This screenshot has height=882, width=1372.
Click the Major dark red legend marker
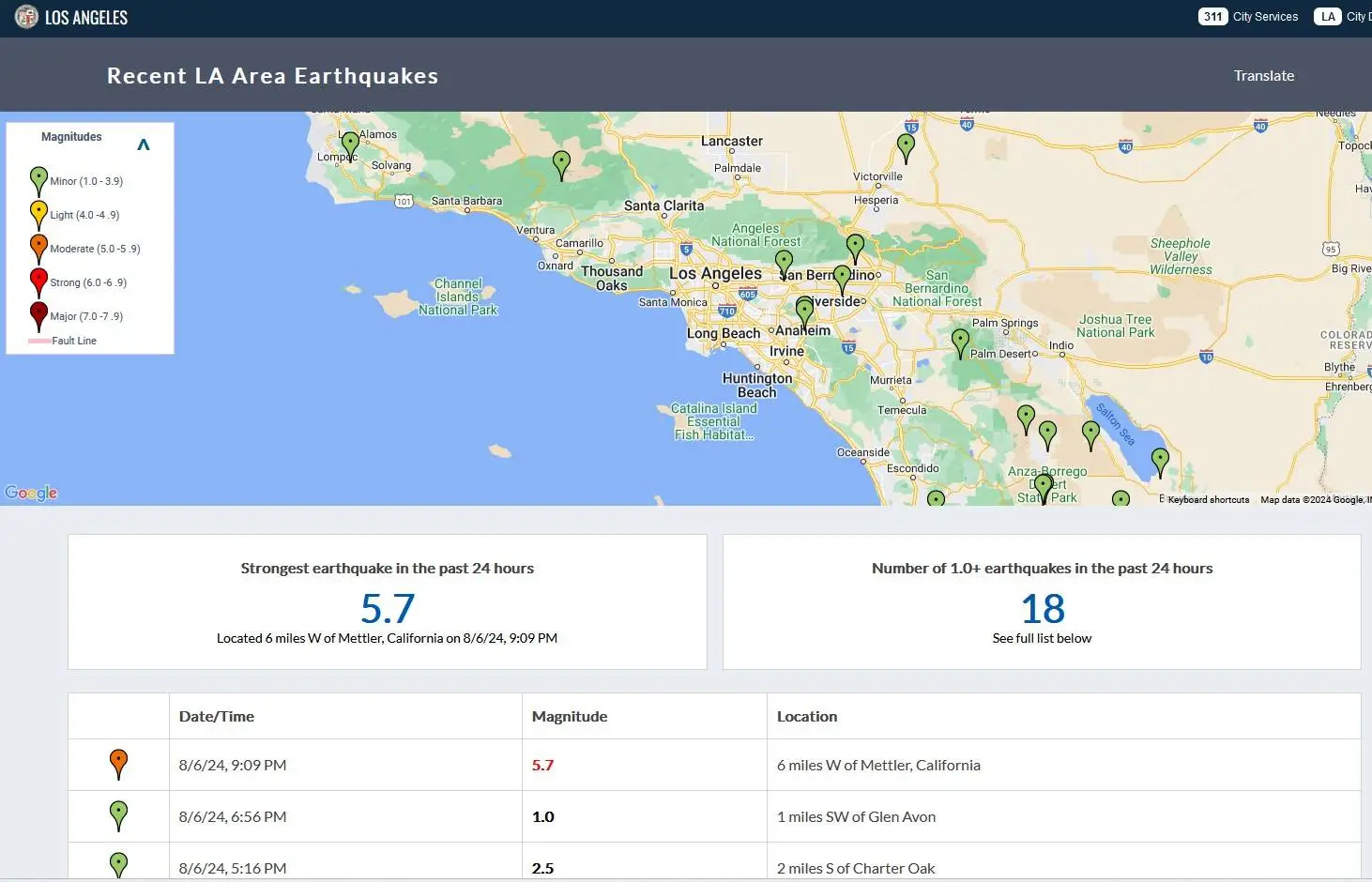pyautogui.click(x=38, y=315)
